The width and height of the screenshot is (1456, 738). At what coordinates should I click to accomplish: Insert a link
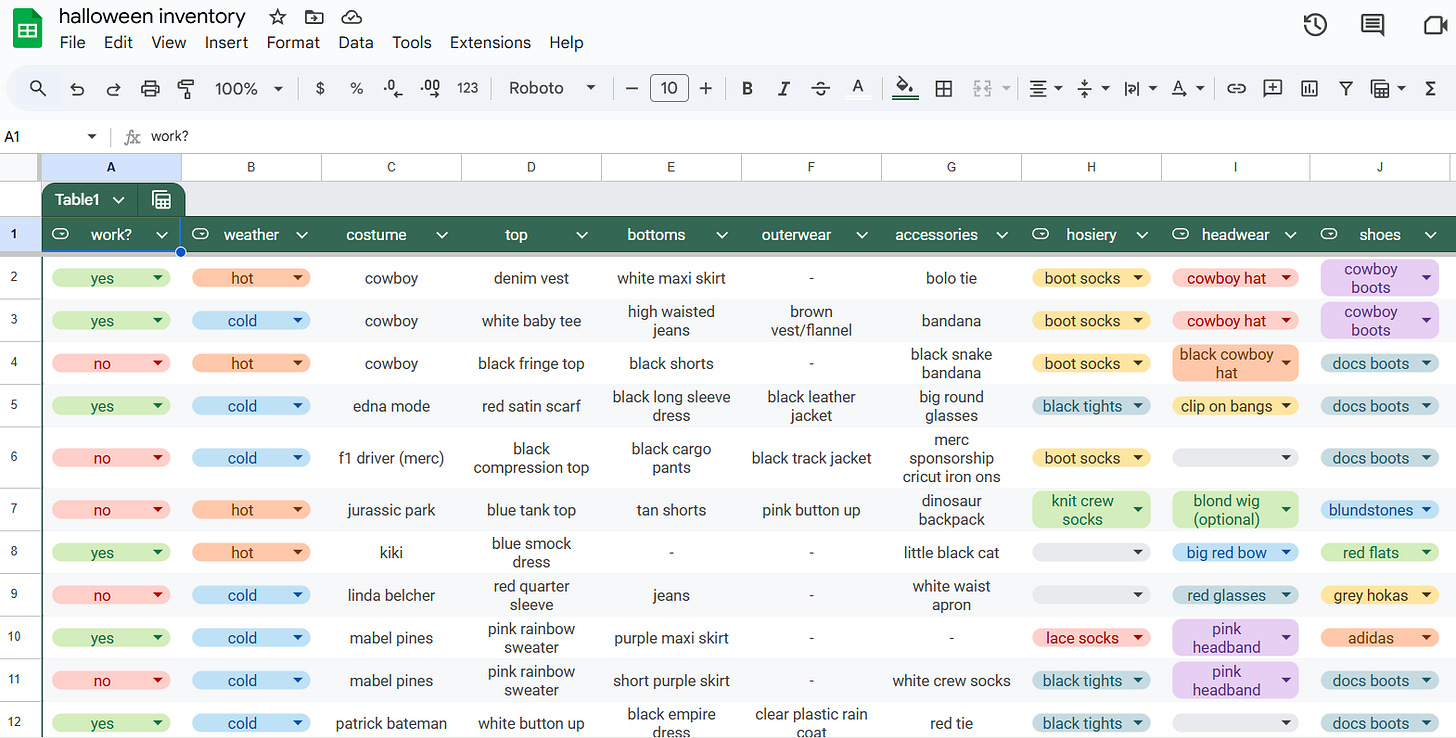[1236, 88]
